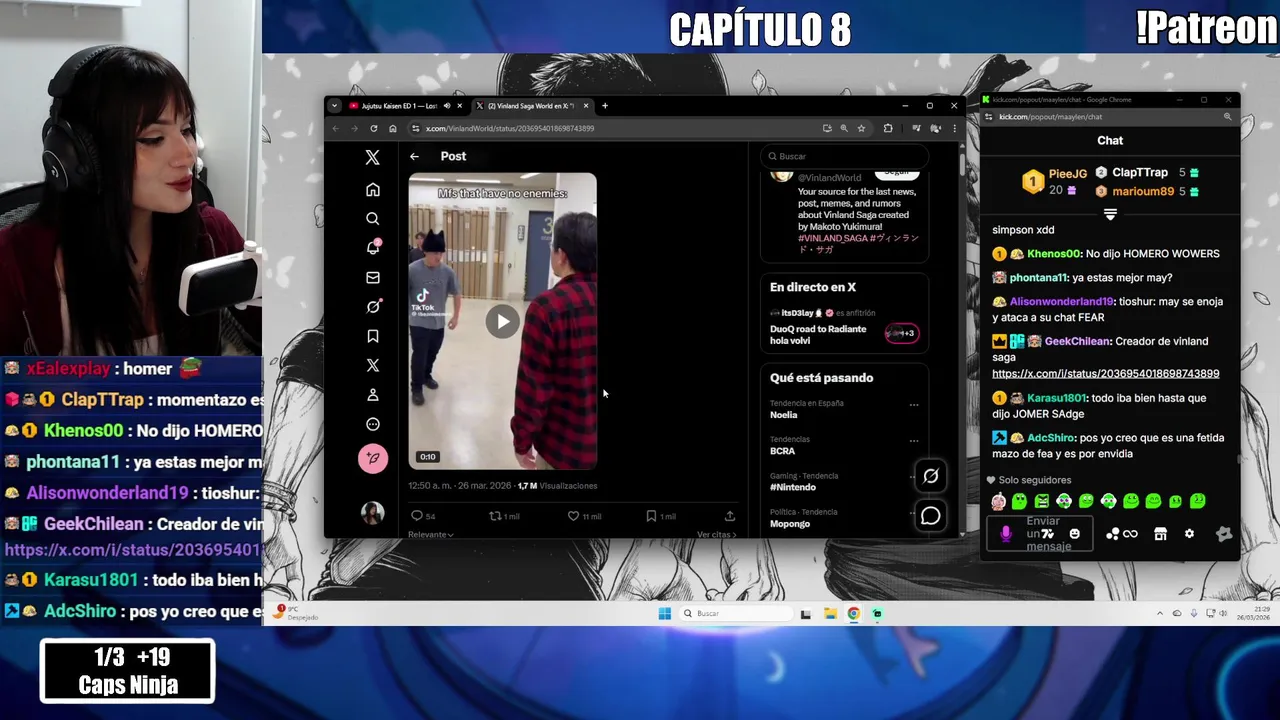Open more options for Noelia trend

(914, 405)
